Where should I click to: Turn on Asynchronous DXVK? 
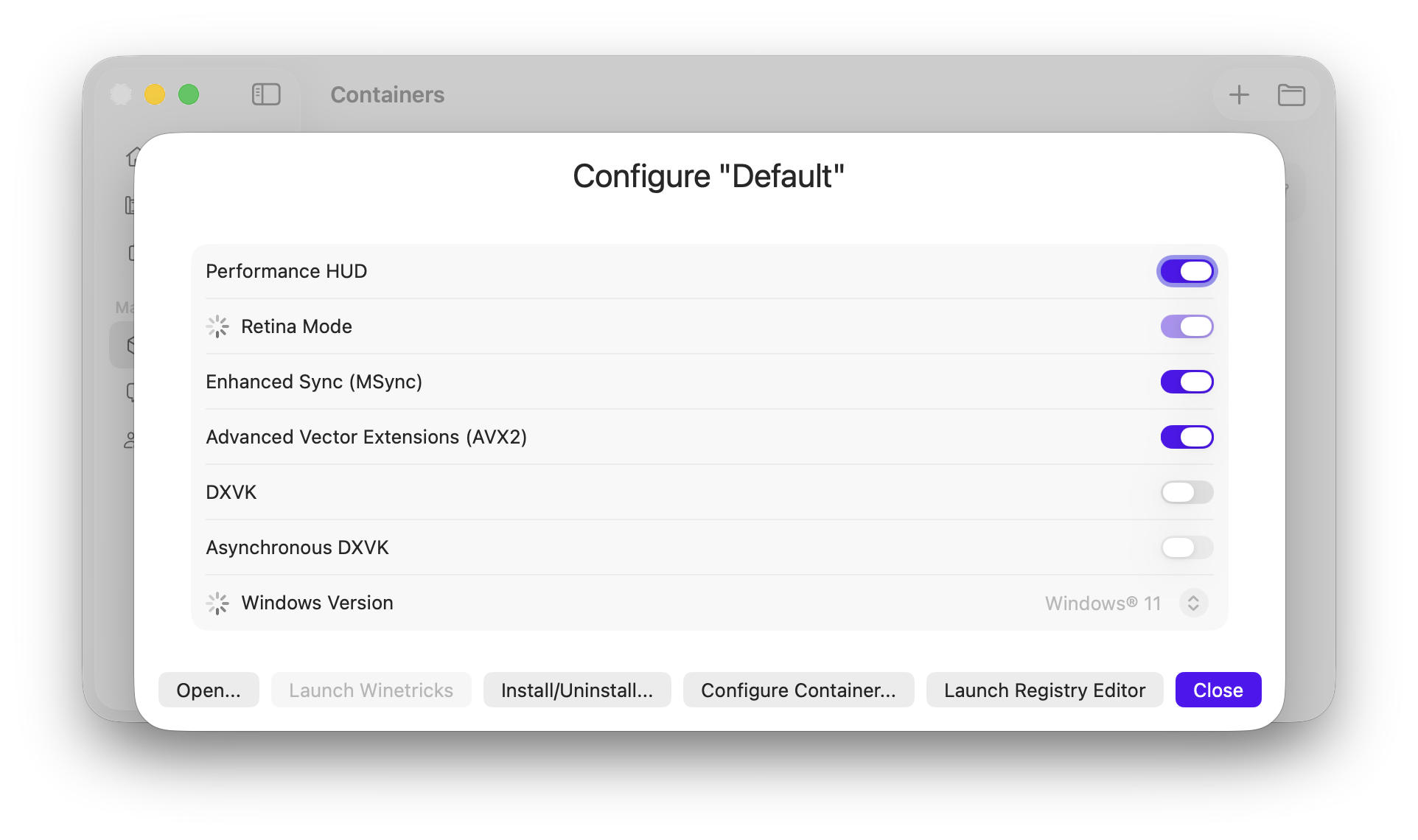pos(1187,547)
